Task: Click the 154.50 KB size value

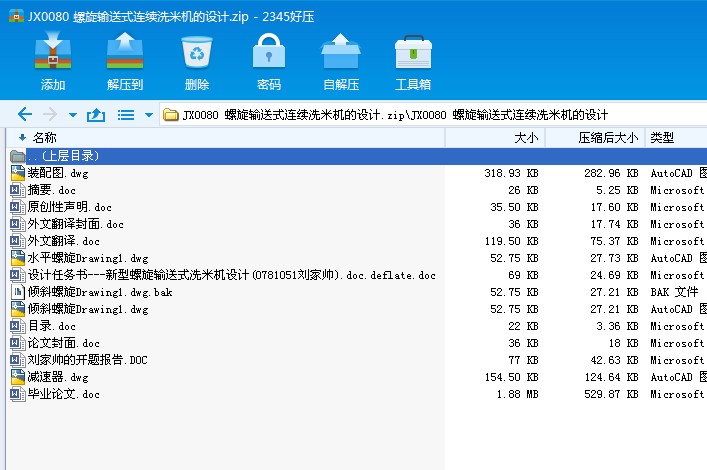Action: click(x=511, y=377)
